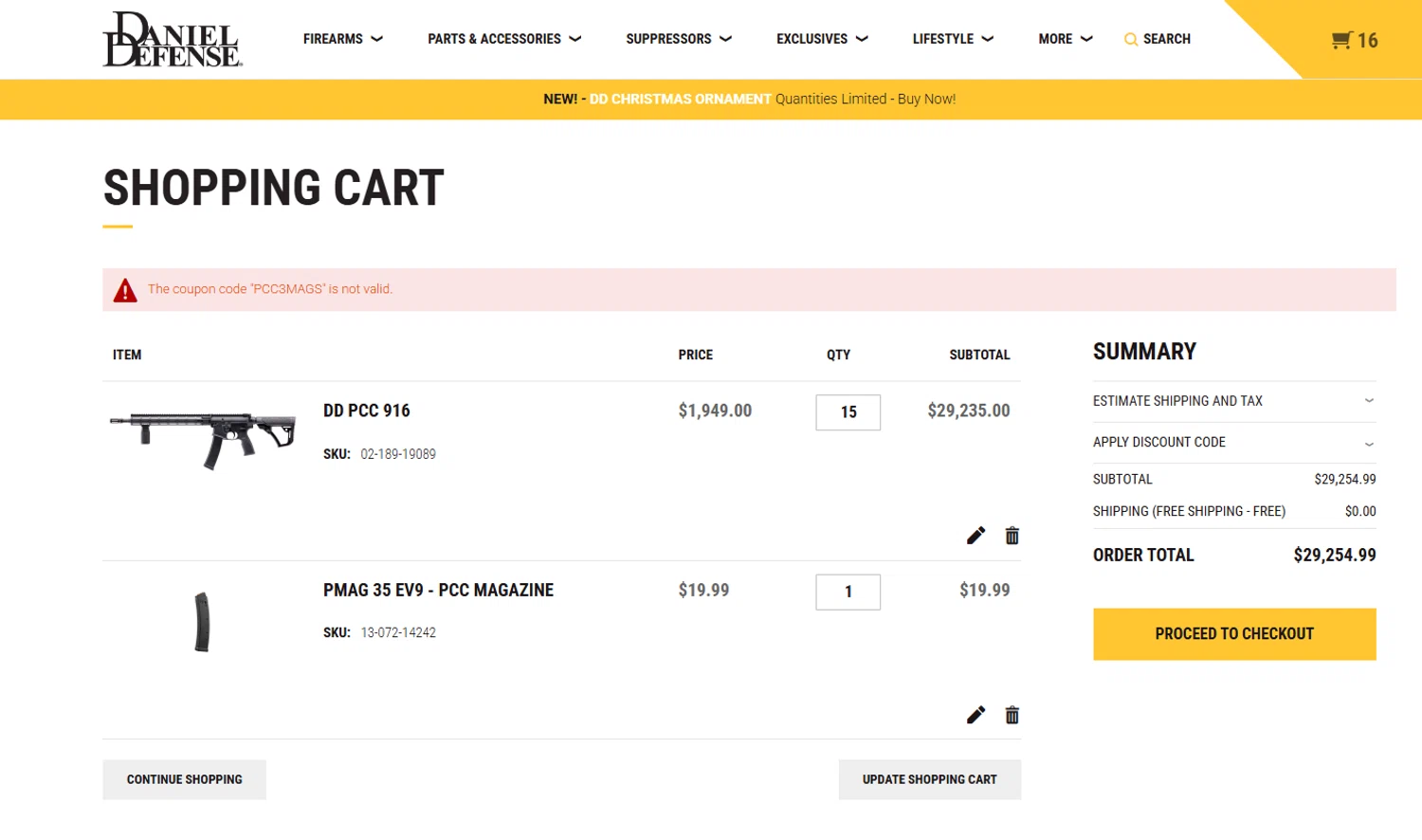
Task: Open the Exclusives menu
Action: (x=821, y=39)
